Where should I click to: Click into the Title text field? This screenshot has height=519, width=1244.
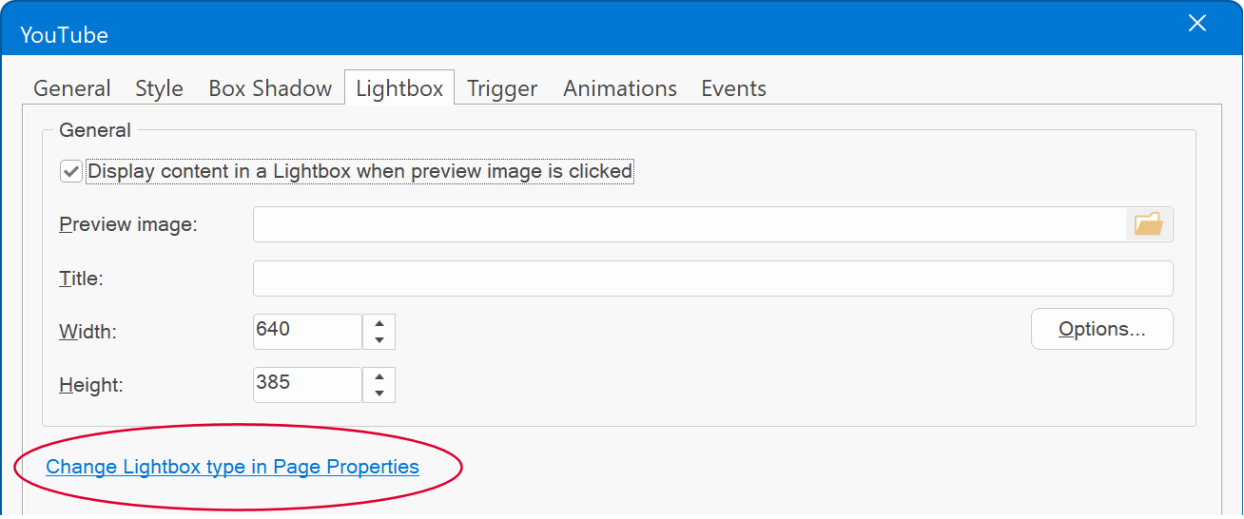point(713,278)
